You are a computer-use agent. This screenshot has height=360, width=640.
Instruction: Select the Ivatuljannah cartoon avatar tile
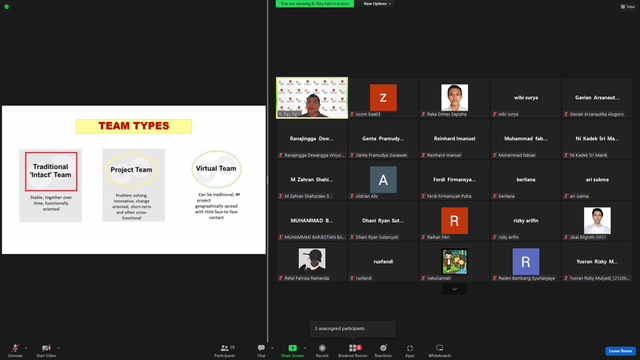[x=454, y=262]
